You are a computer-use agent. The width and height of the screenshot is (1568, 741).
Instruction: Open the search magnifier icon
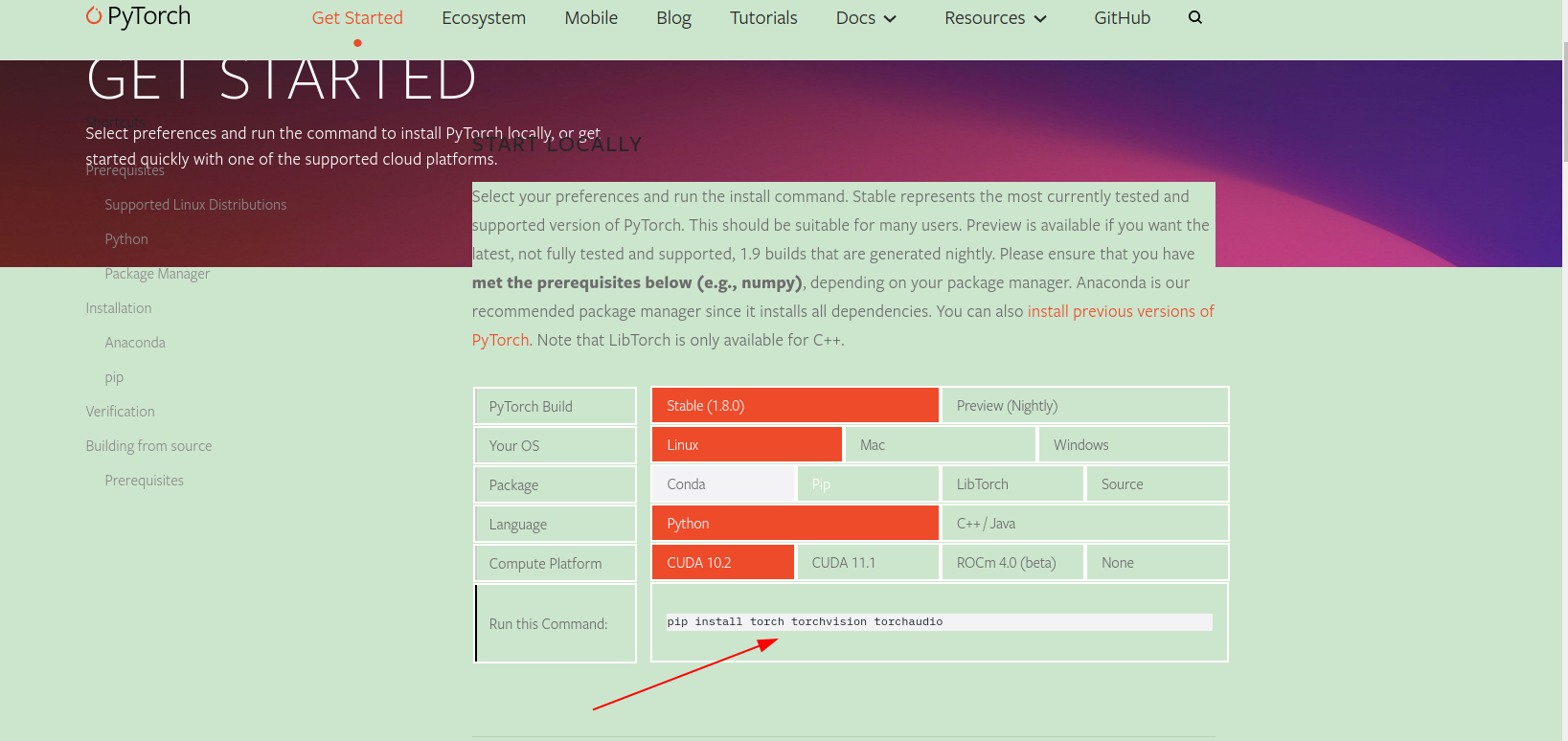[x=1194, y=17]
